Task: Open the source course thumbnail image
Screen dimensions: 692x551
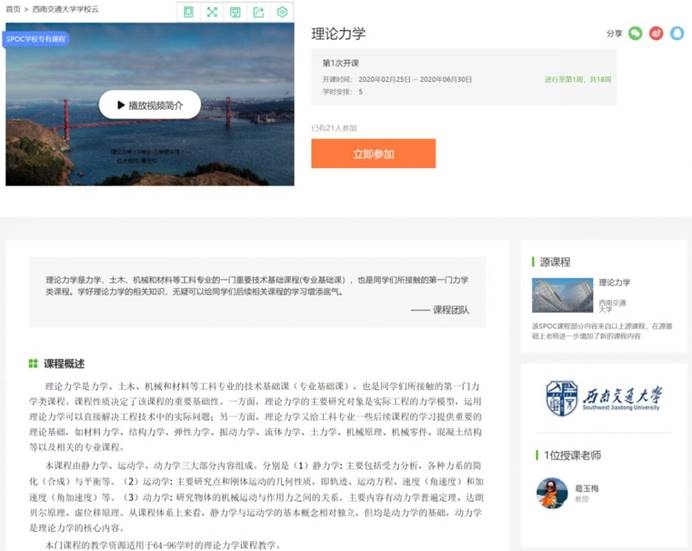Action: point(562,295)
